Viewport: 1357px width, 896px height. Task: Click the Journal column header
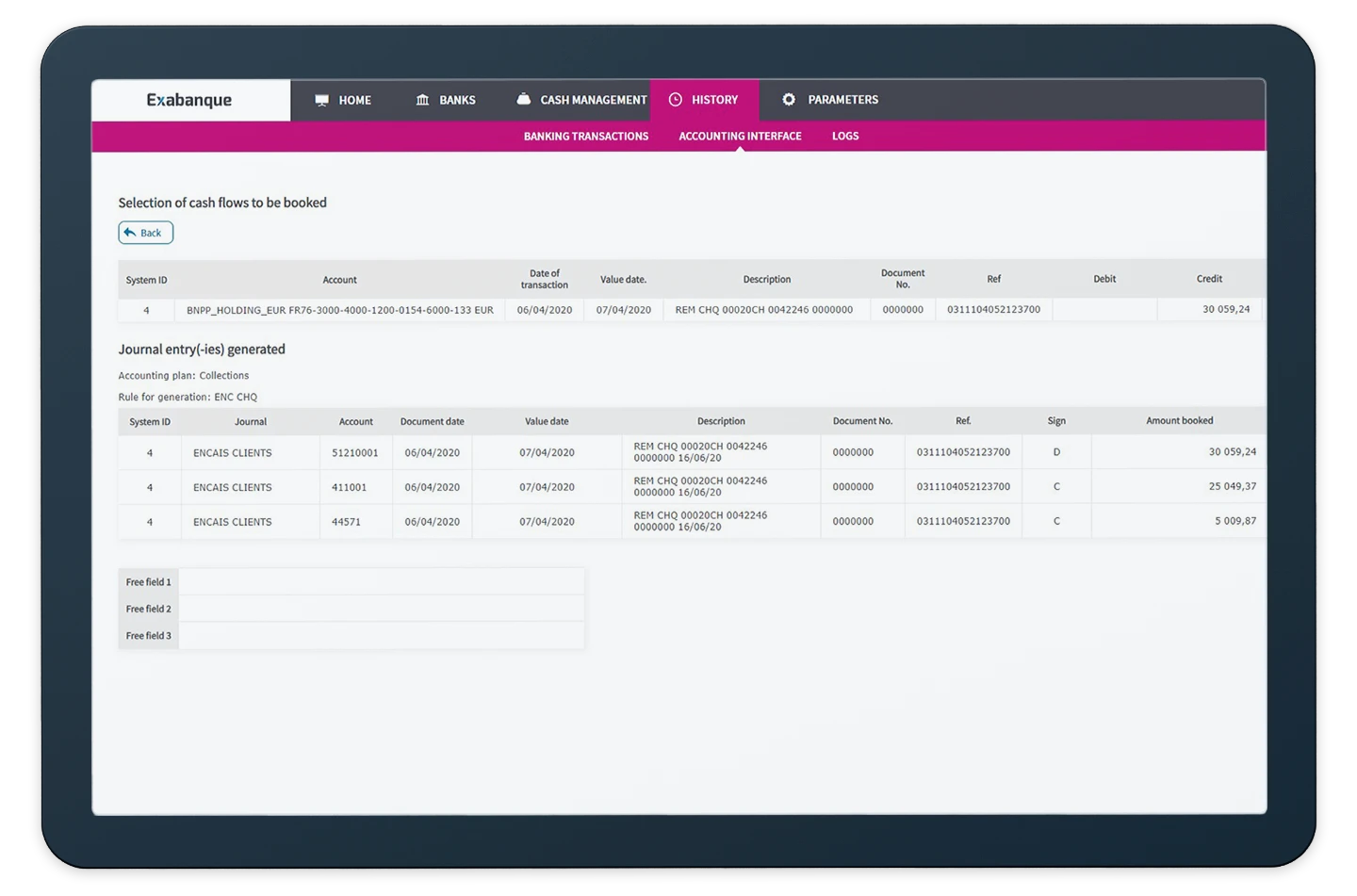251,422
